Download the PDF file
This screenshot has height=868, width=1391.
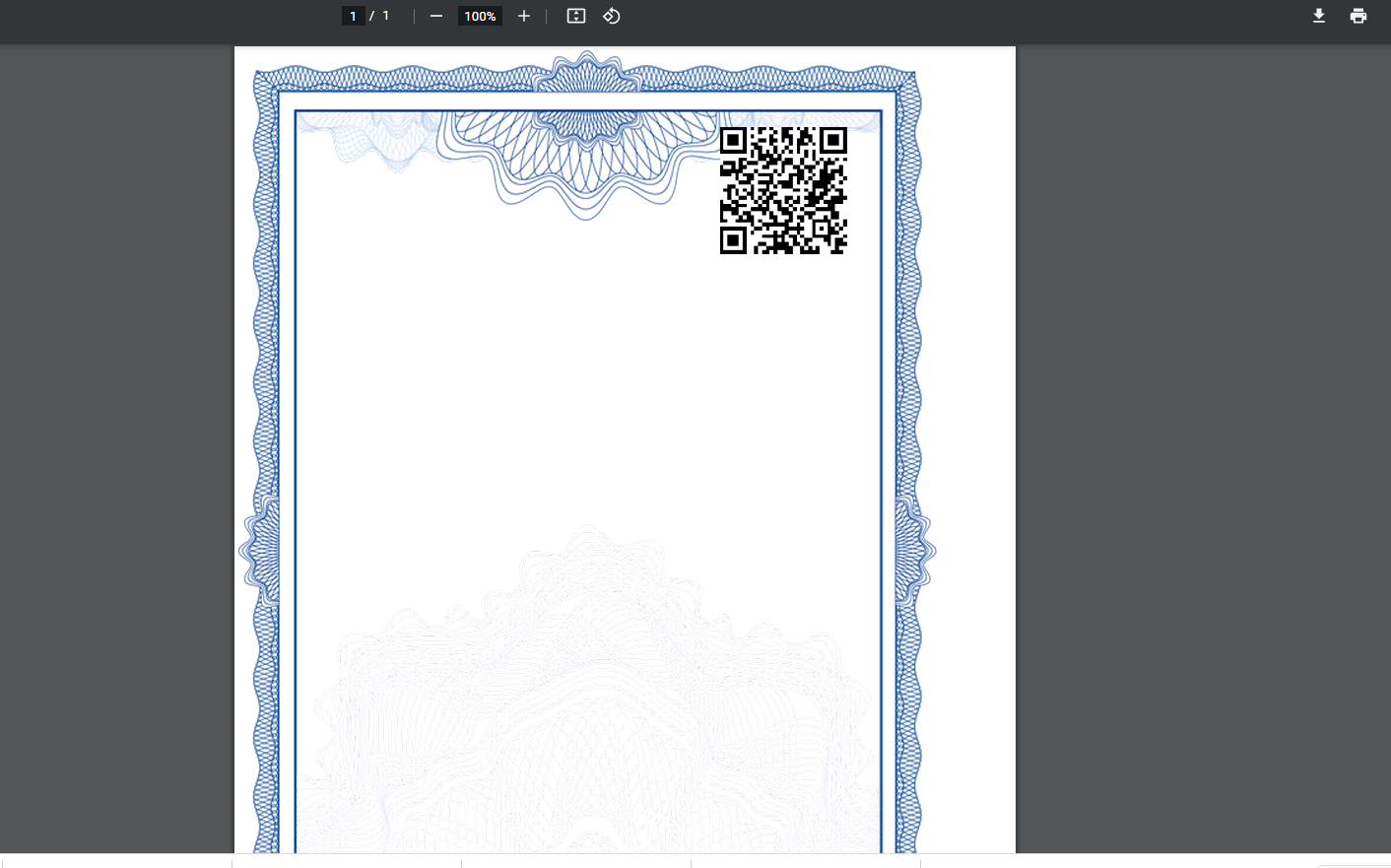[x=1319, y=16]
